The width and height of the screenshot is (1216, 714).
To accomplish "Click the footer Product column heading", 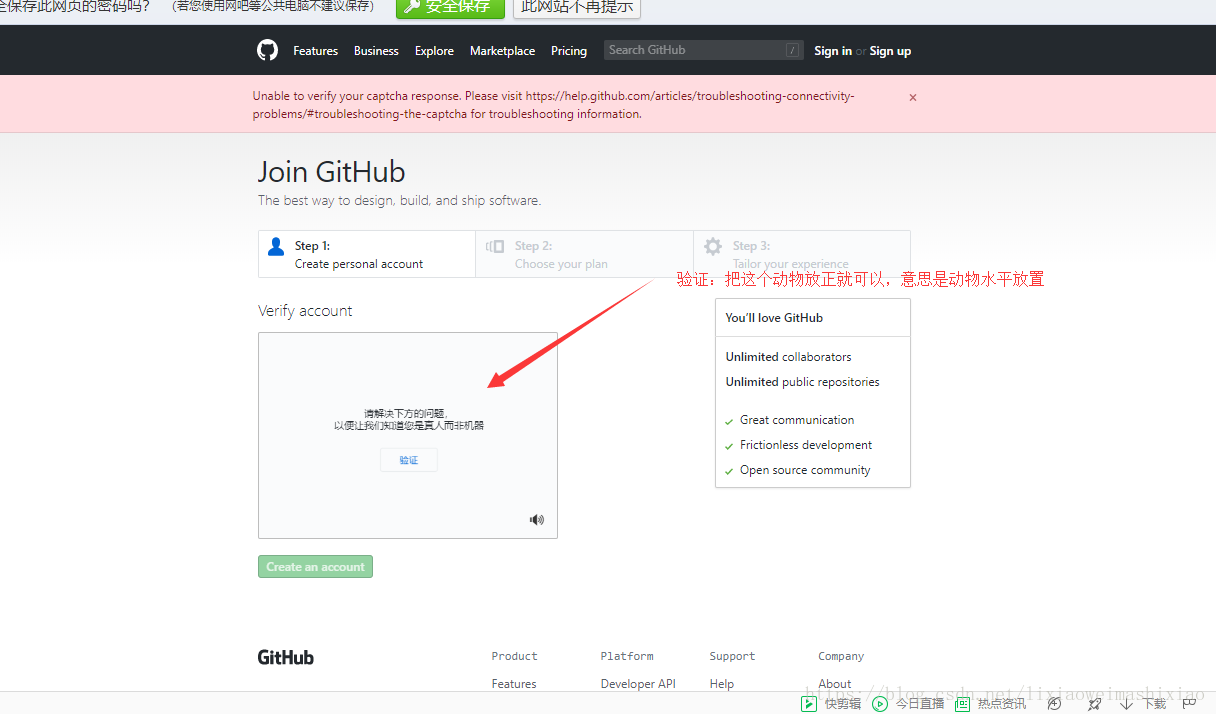I will [x=514, y=656].
